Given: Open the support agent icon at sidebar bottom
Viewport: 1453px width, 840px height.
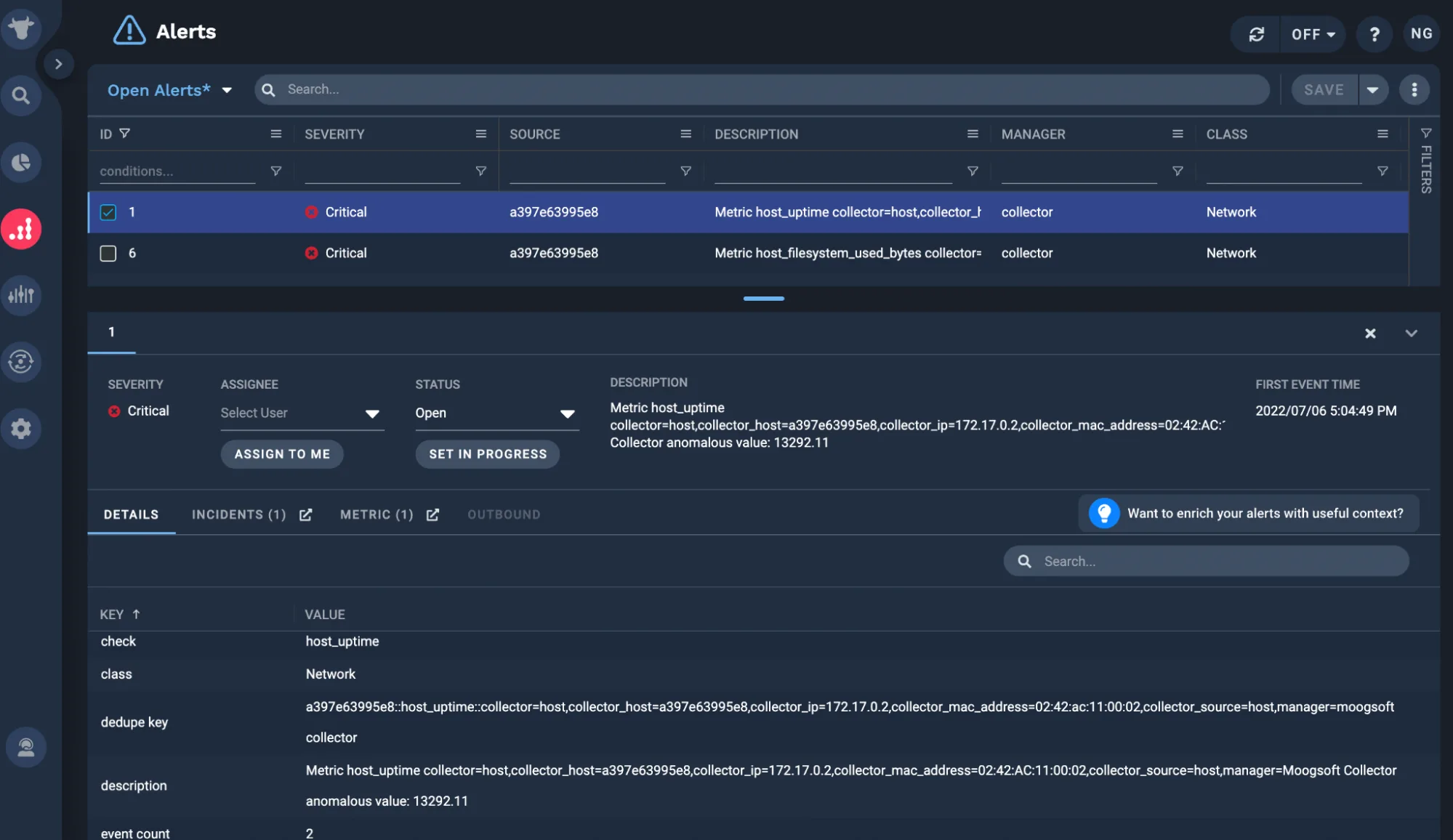Looking at the screenshot, I should pos(26,747).
